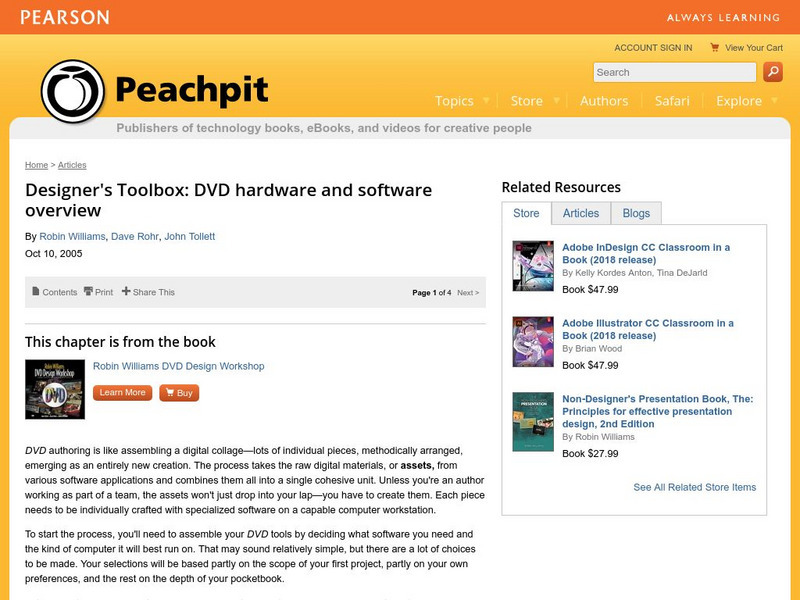Select the Store tab in Related Resources
800x600 pixels.
tap(526, 213)
